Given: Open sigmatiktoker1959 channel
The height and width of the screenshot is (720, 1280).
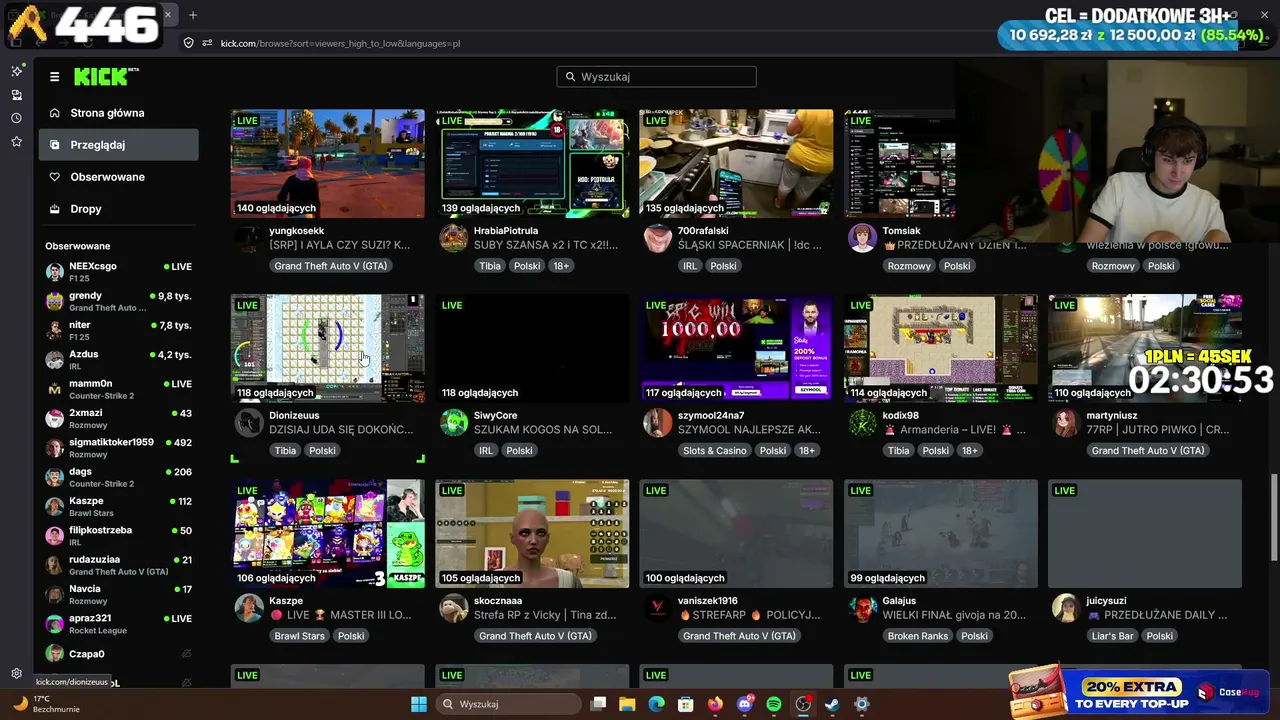Looking at the screenshot, I should click(x=118, y=447).
